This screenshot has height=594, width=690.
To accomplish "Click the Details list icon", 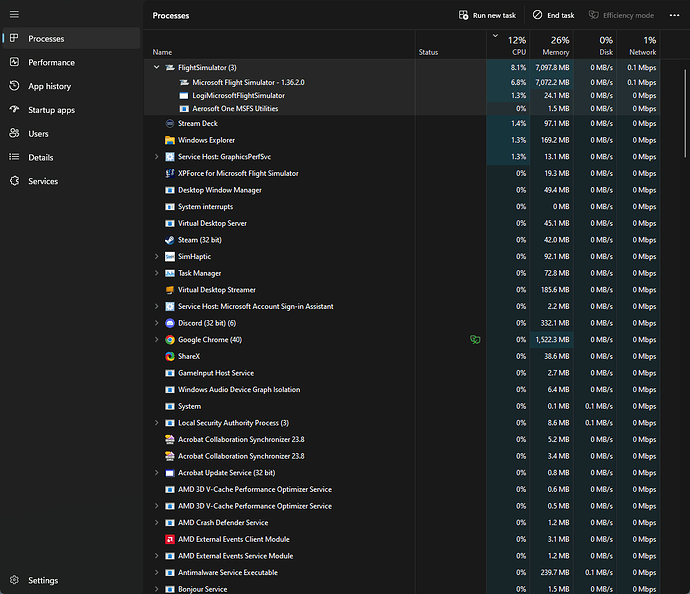I will [x=14, y=157].
